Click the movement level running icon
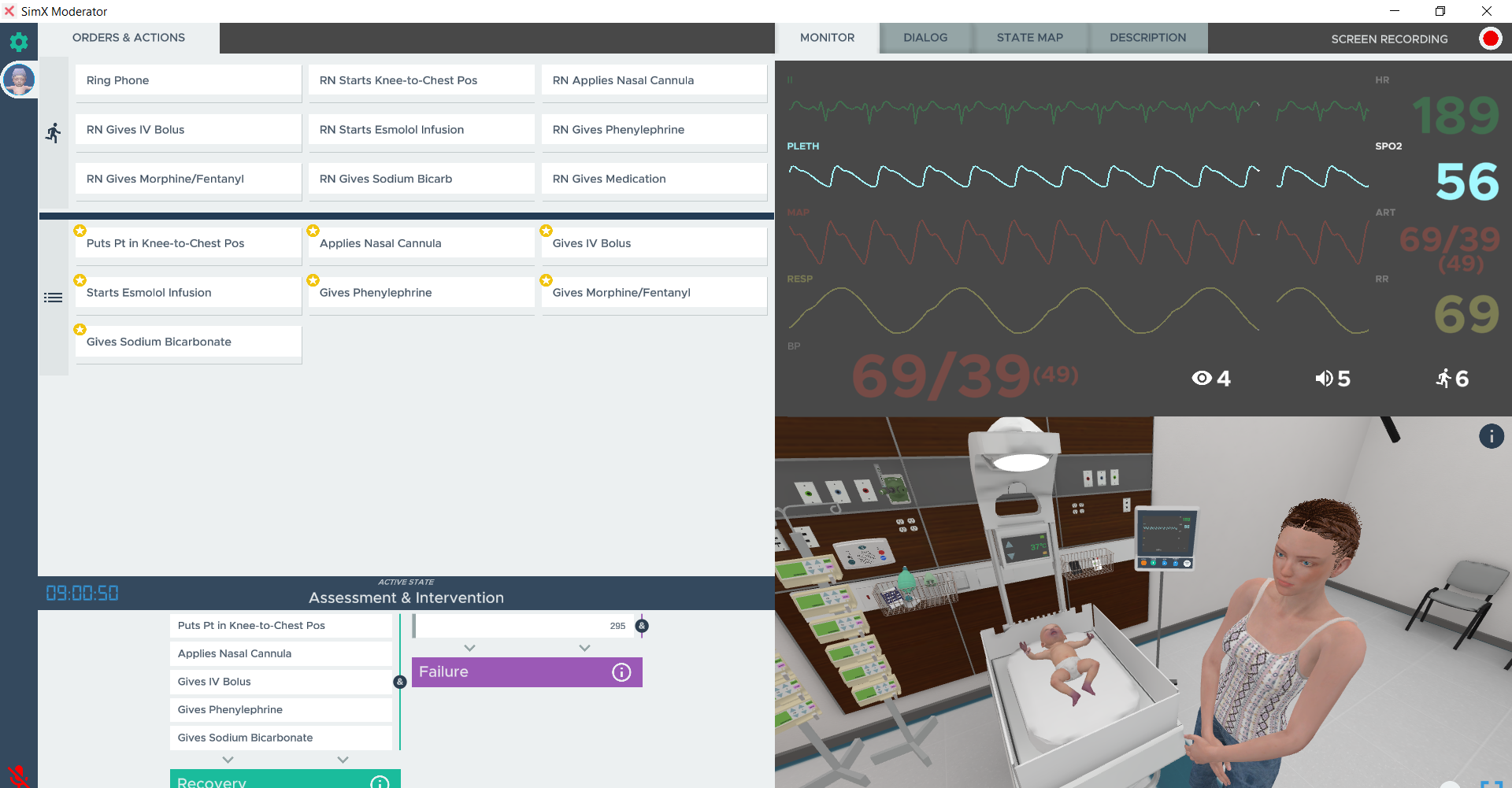Image resolution: width=1512 pixels, height=788 pixels. (1443, 379)
